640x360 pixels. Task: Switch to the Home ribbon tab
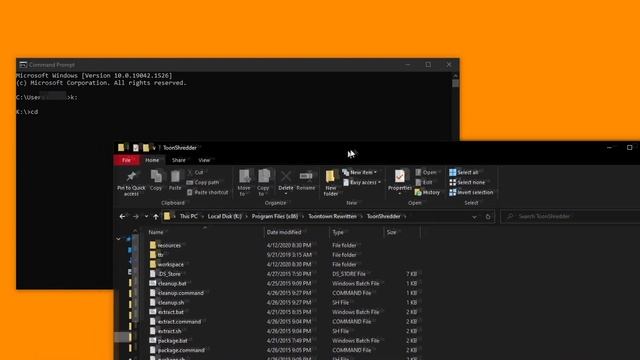point(152,160)
